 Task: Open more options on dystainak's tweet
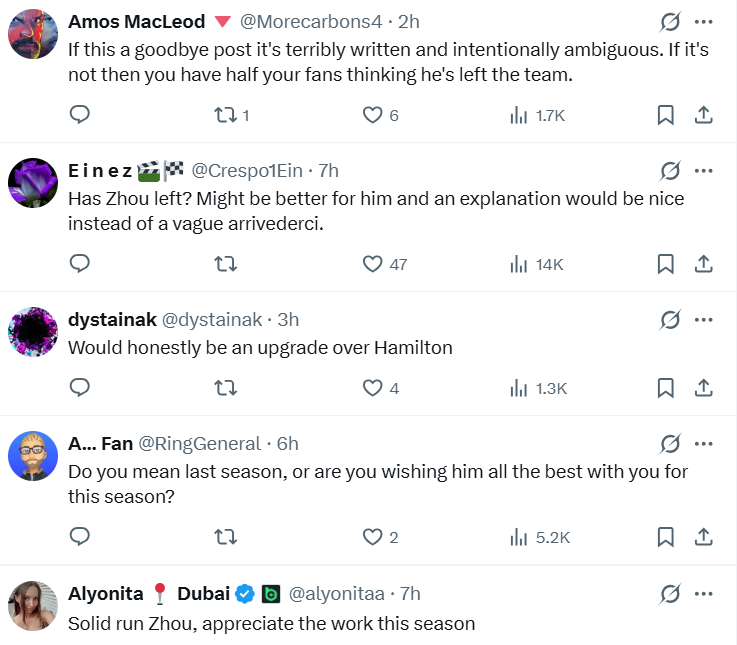tap(704, 320)
